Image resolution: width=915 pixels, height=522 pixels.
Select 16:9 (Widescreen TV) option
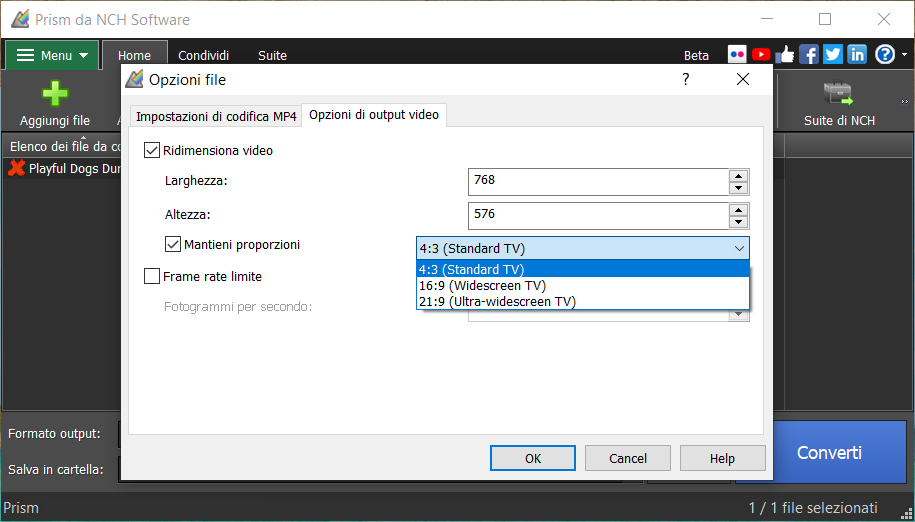point(483,285)
